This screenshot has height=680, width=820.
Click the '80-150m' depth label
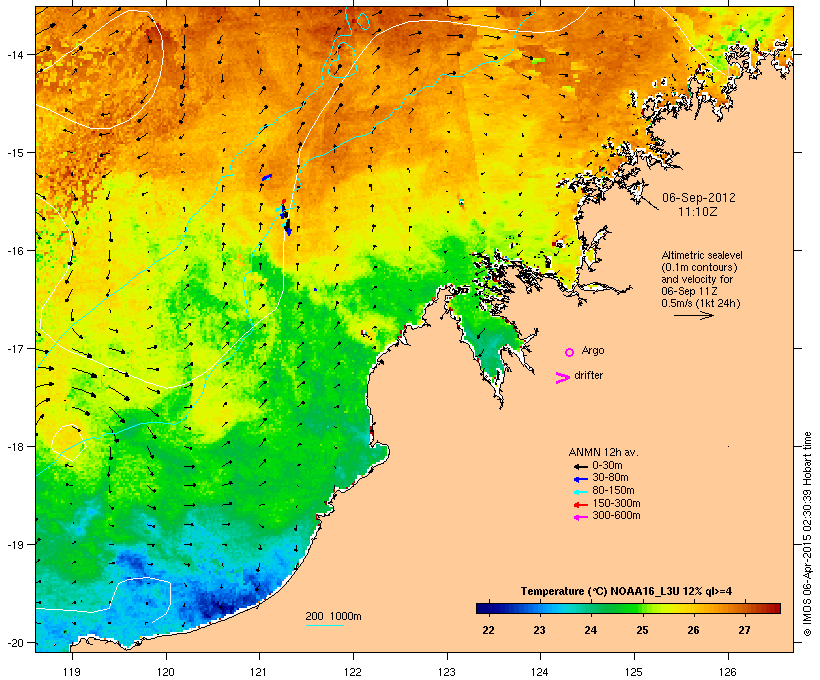click(613, 491)
